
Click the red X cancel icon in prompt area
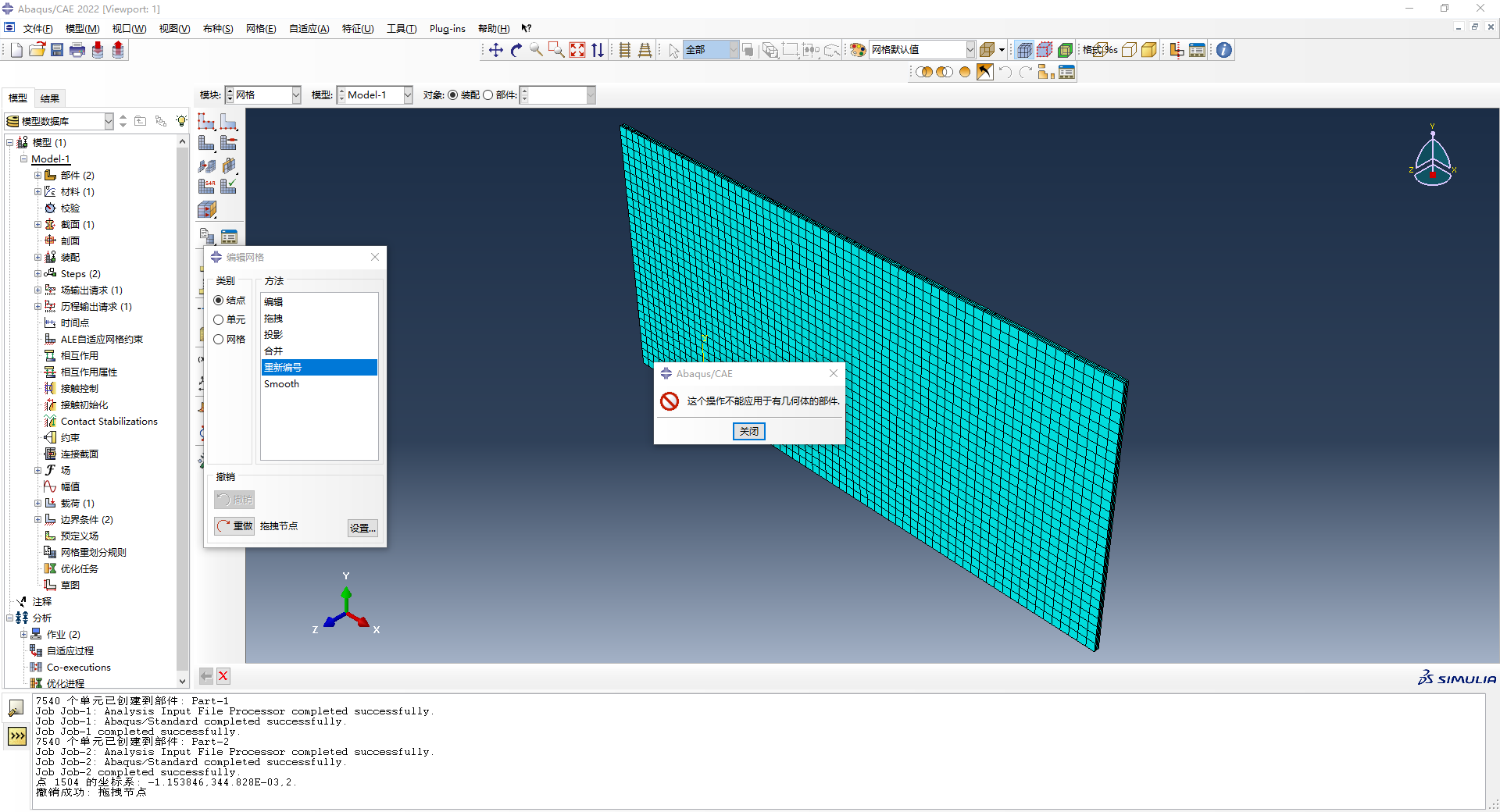click(223, 676)
